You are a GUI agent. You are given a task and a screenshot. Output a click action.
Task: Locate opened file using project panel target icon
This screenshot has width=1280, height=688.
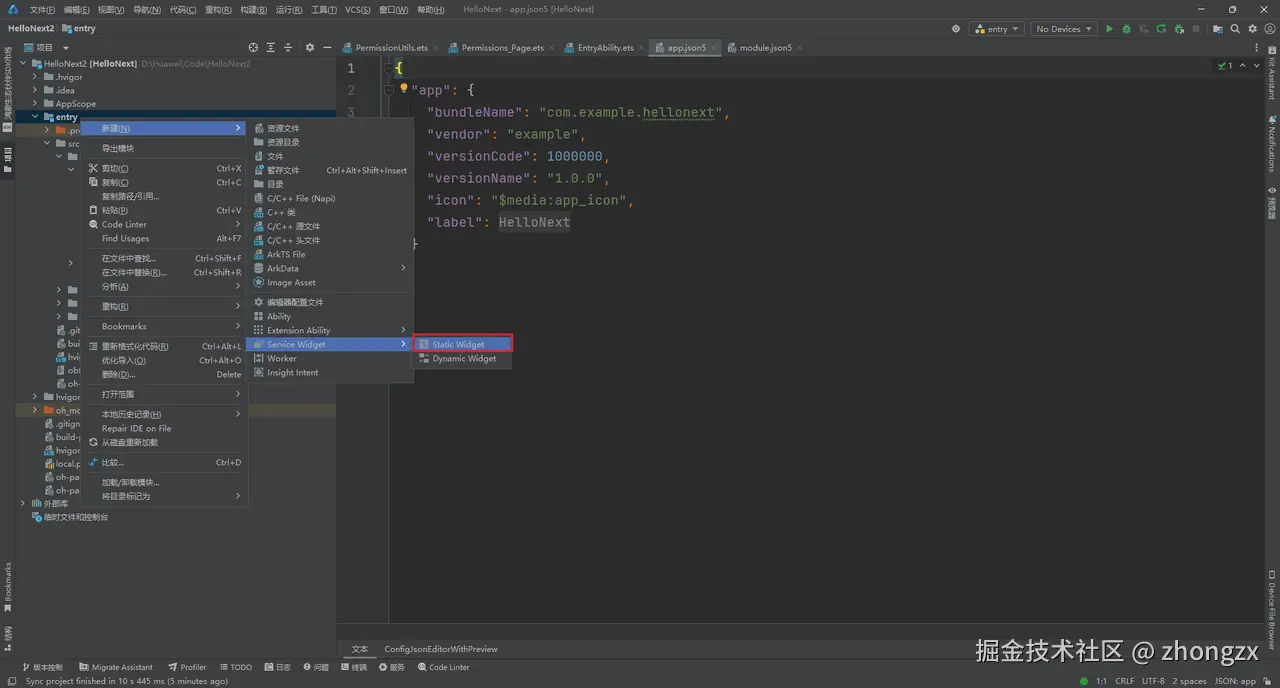(253, 47)
